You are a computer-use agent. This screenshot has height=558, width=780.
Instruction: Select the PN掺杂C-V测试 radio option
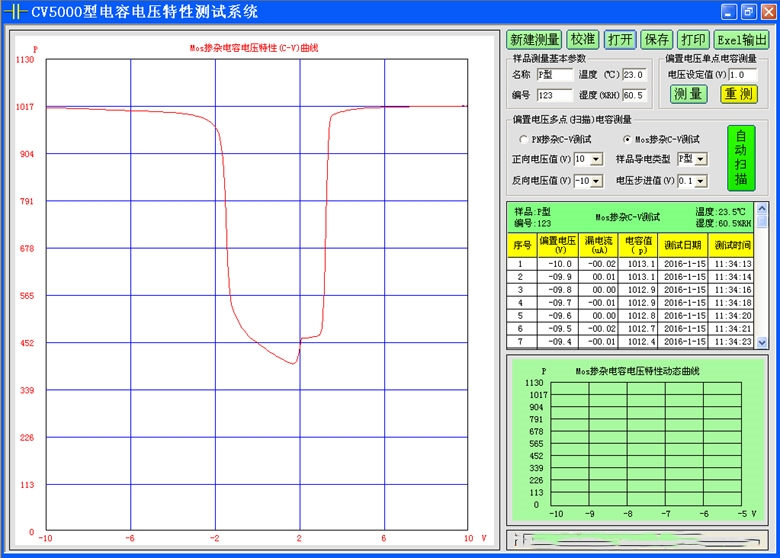523,139
